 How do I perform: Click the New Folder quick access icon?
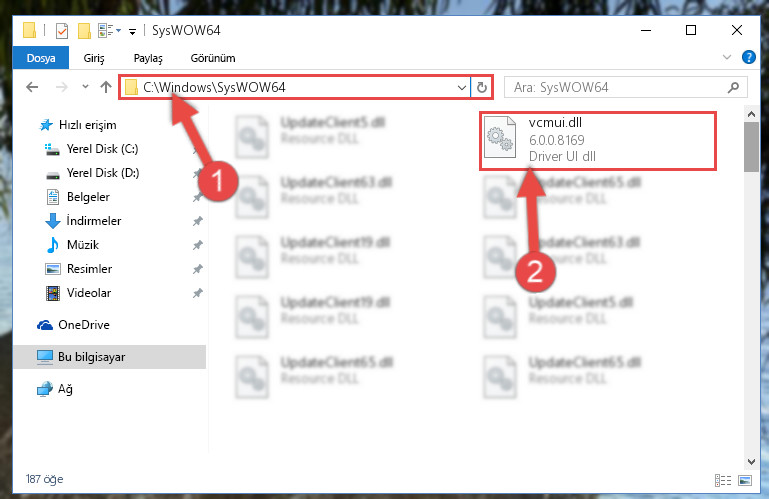click(x=84, y=31)
